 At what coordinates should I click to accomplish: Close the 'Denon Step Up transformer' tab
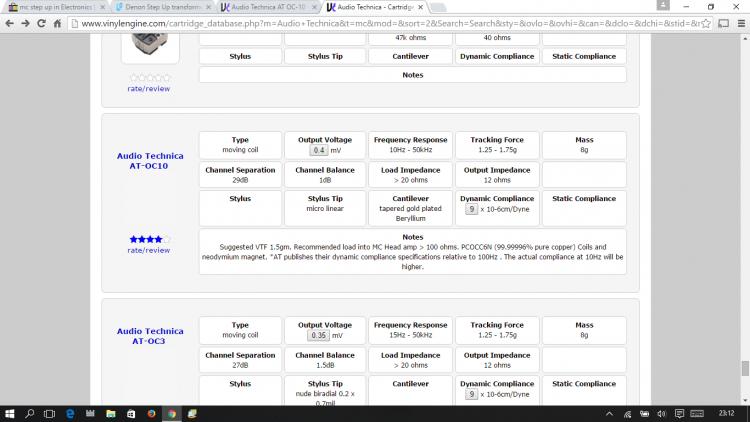tap(208, 7)
